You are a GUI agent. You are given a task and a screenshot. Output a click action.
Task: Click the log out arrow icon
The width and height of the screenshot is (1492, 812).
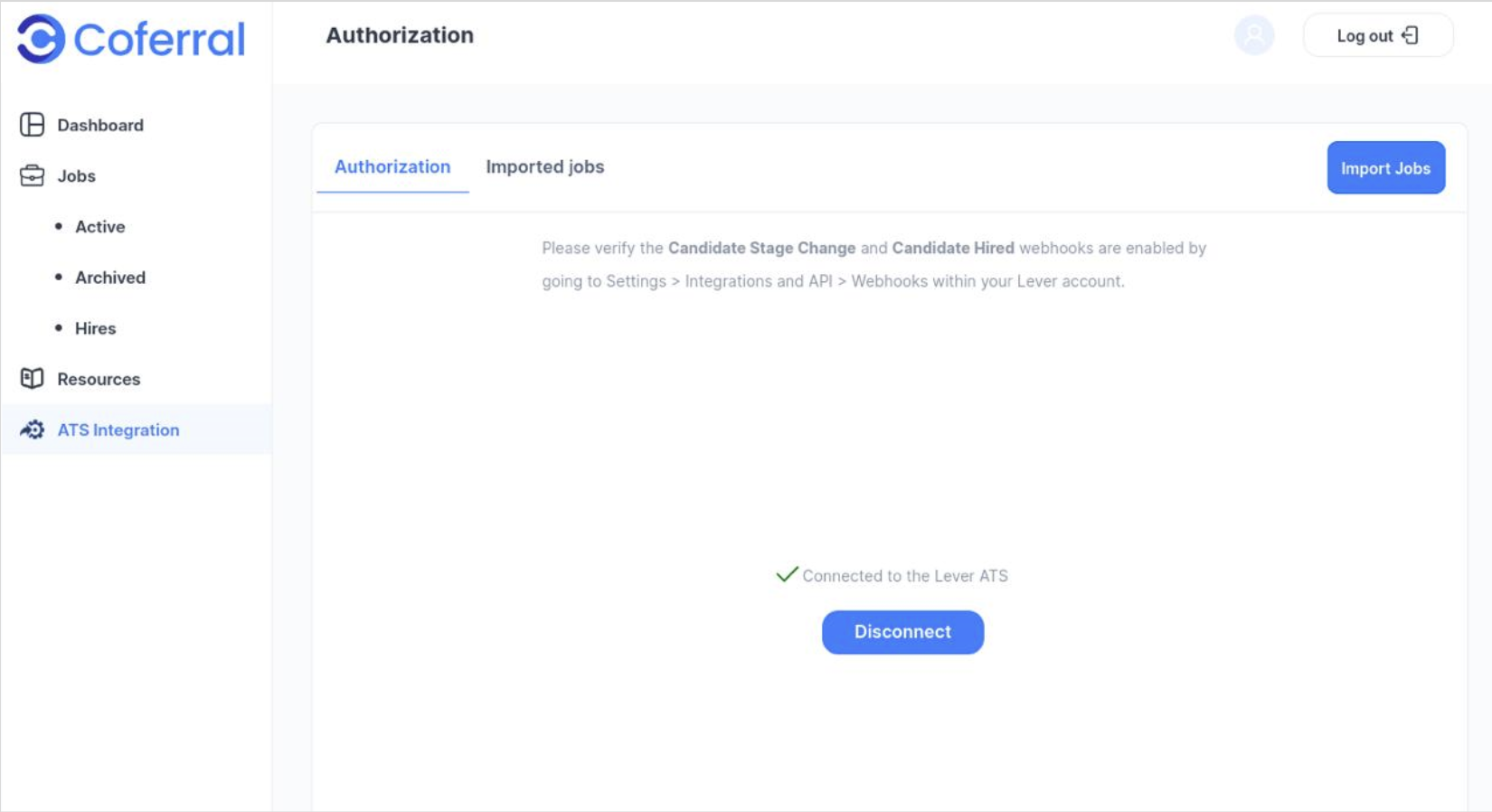pos(1410,35)
